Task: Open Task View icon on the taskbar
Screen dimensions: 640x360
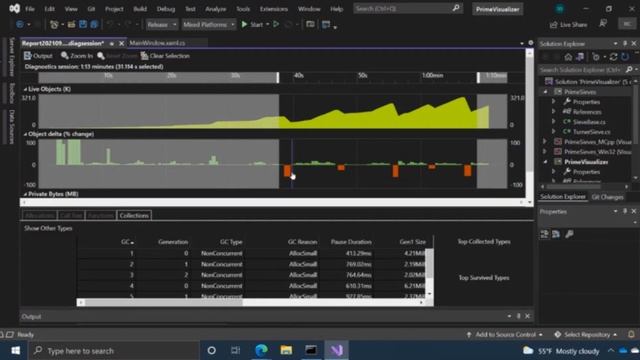Action: (236, 350)
